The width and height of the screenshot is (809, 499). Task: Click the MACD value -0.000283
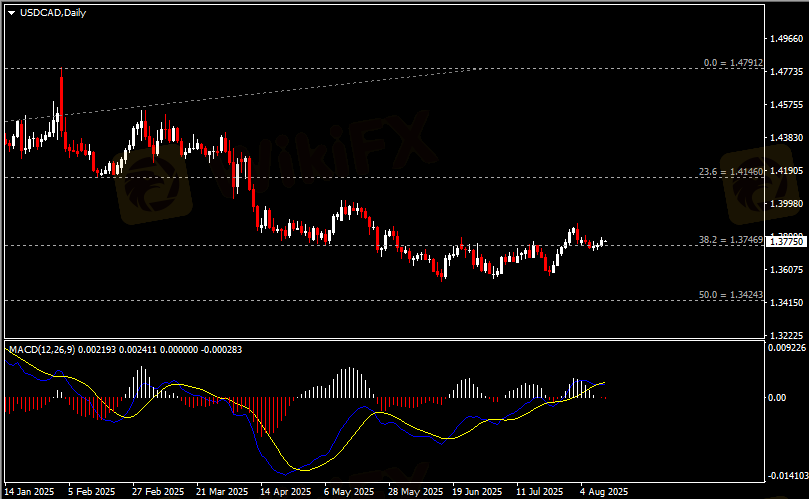click(x=221, y=349)
